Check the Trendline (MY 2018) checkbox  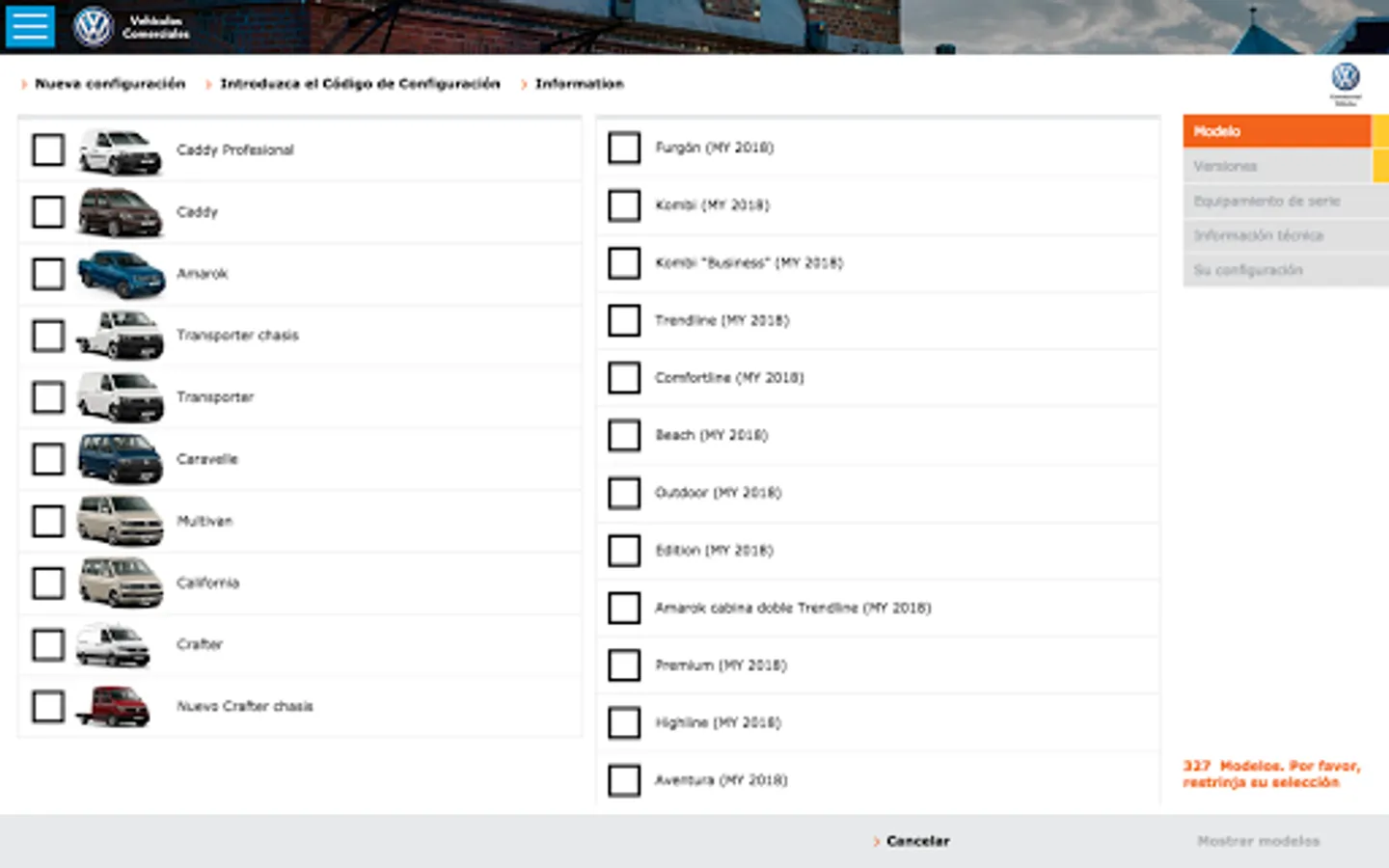[624, 320]
